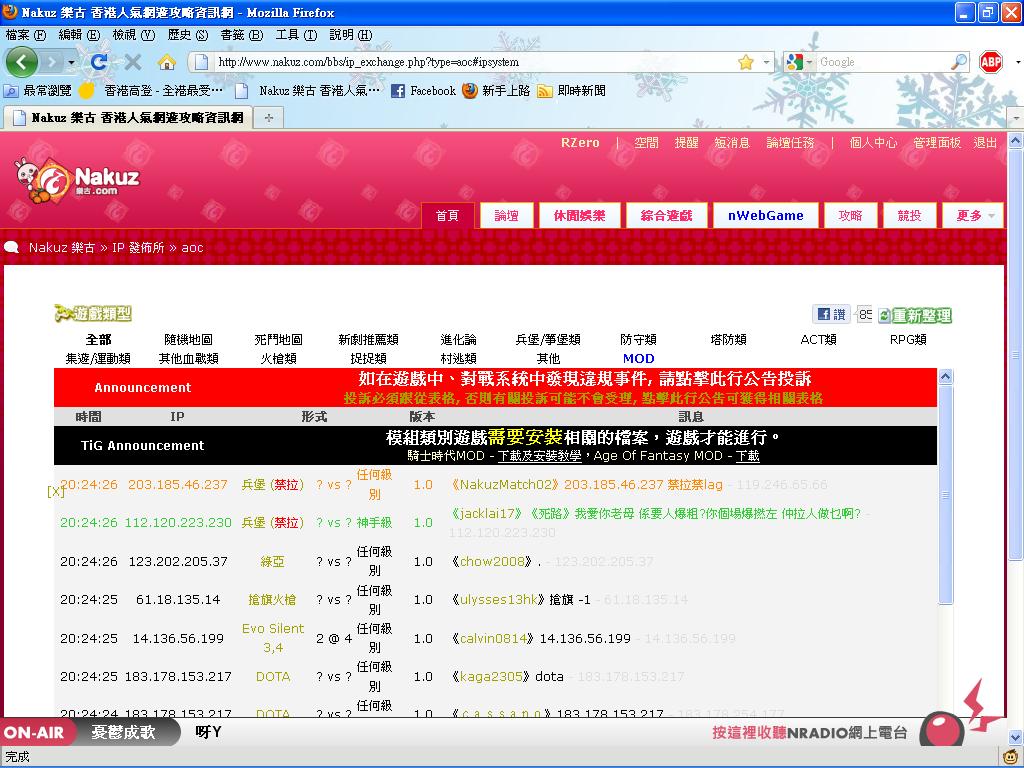1024x768 pixels.
Task: Click the red Announcement complaint banner
Action: pyautogui.click(x=495, y=387)
